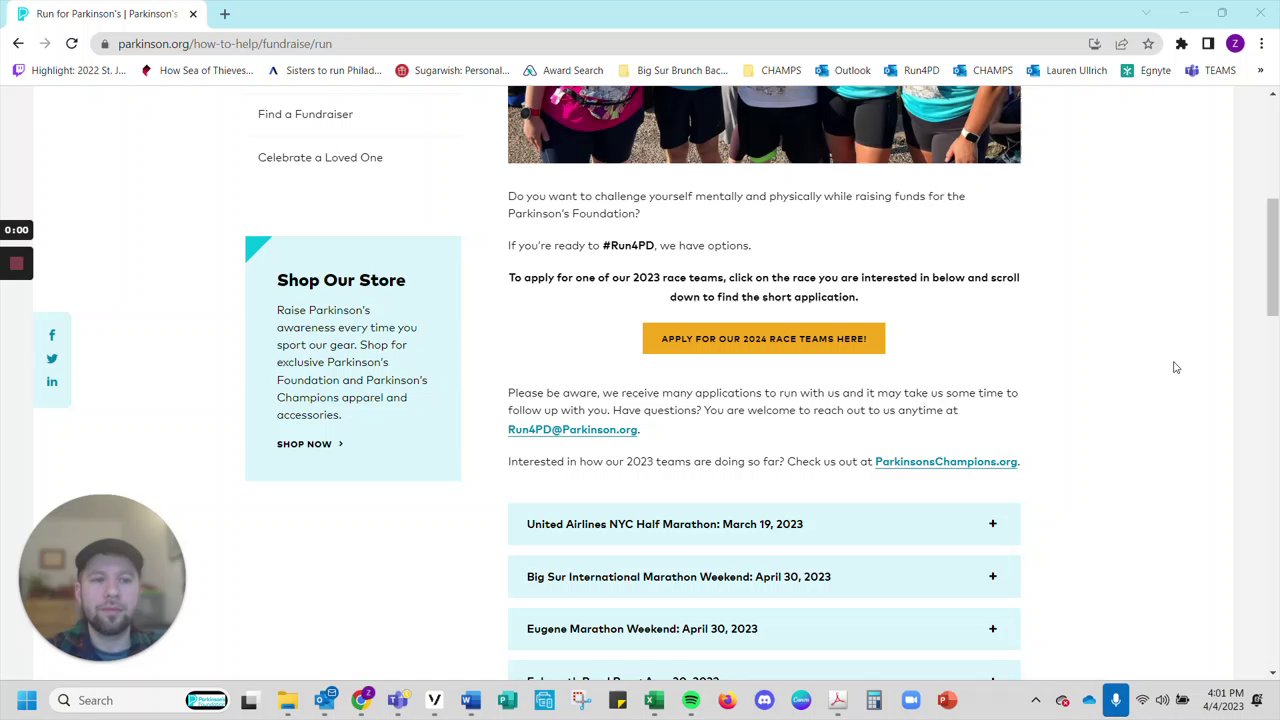Share this page via the address bar icon
The height and width of the screenshot is (720, 1280).
1121,44
